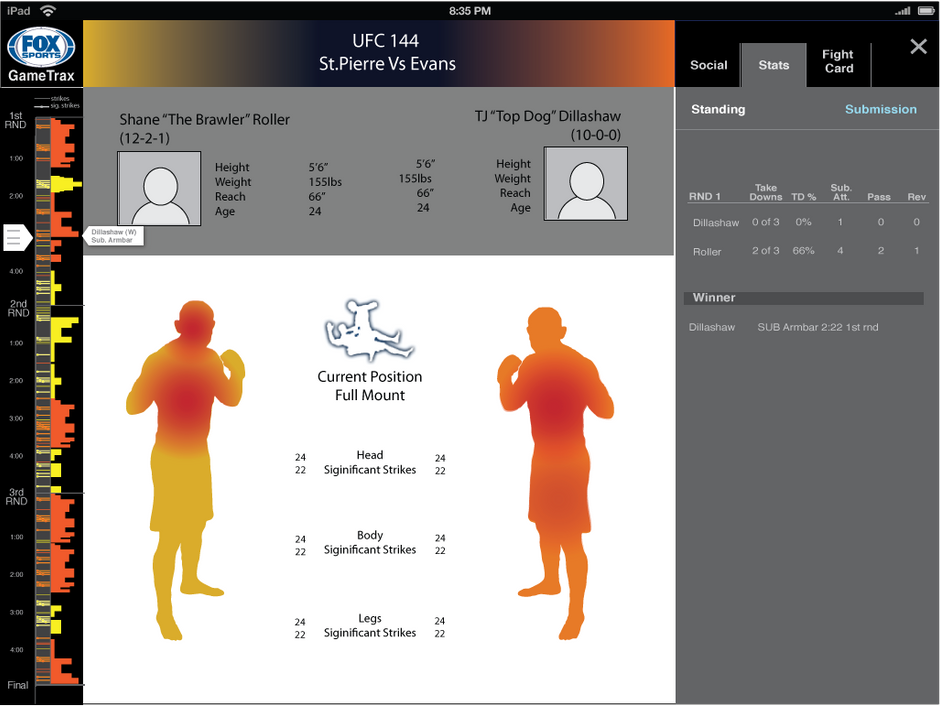The image size is (940, 706).
Task: Tap the UFC 144 event title
Action: tap(385, 41)
